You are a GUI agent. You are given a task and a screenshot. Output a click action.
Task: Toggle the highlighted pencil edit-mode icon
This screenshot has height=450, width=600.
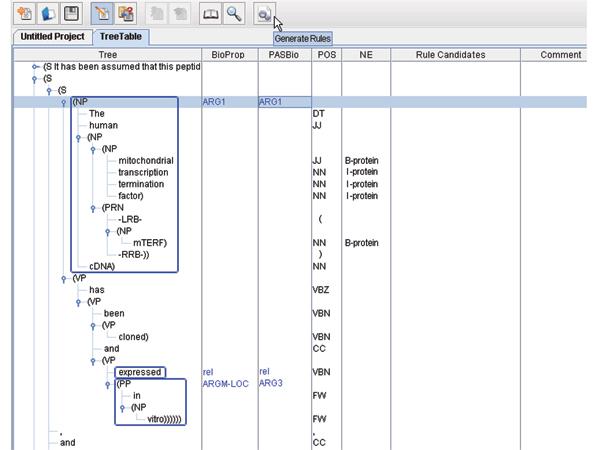pyautogui.click(x=102, y=13)
